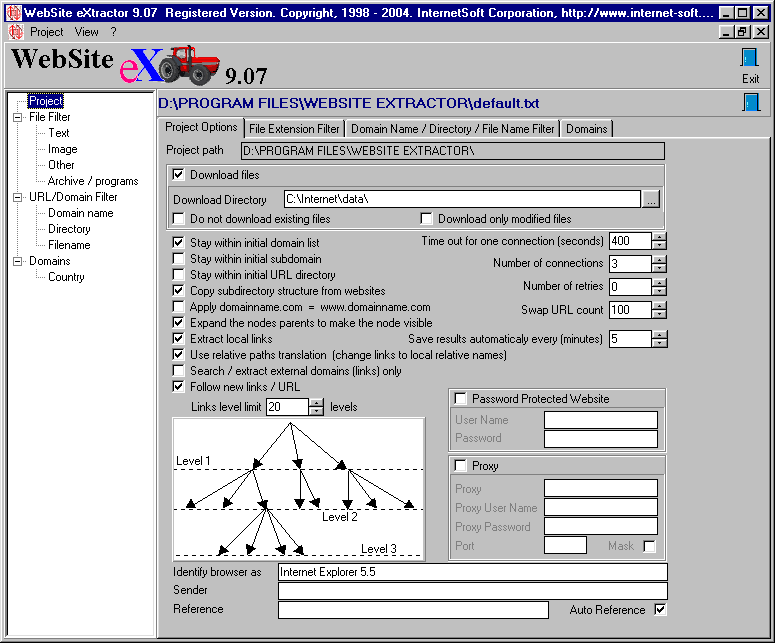Select Image under File Filter
775x643 pixels.
point(62,149)
